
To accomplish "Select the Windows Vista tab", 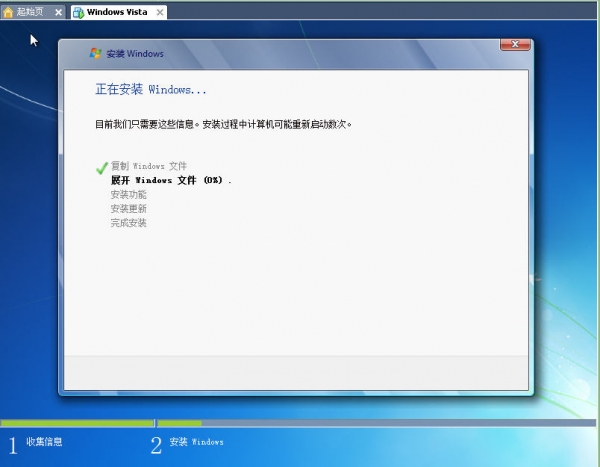I will pos(119,12).
